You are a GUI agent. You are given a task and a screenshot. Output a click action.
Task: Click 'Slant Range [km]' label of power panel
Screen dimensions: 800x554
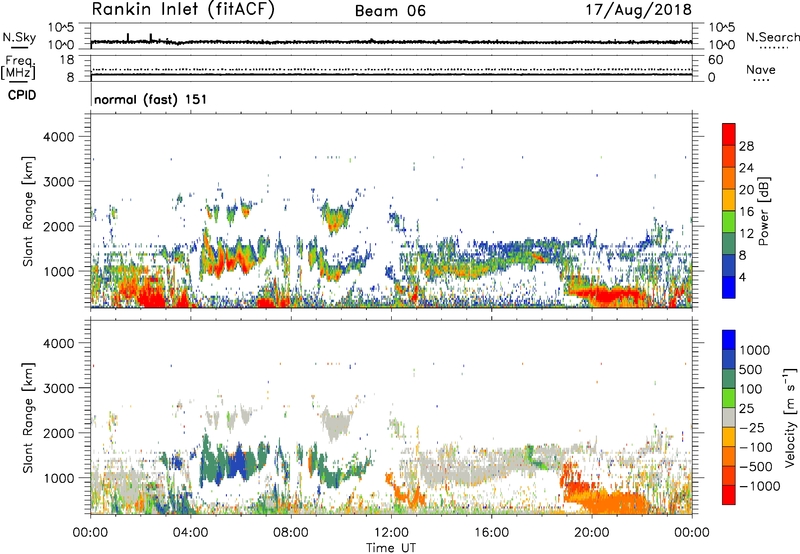click(x=28, y=211)
